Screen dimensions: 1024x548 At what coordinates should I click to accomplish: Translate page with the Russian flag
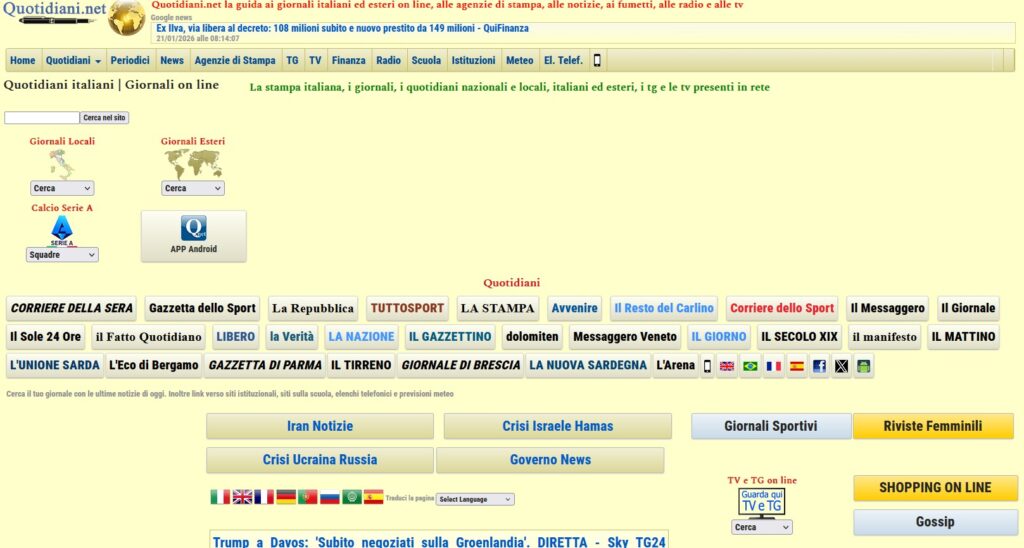330,497
